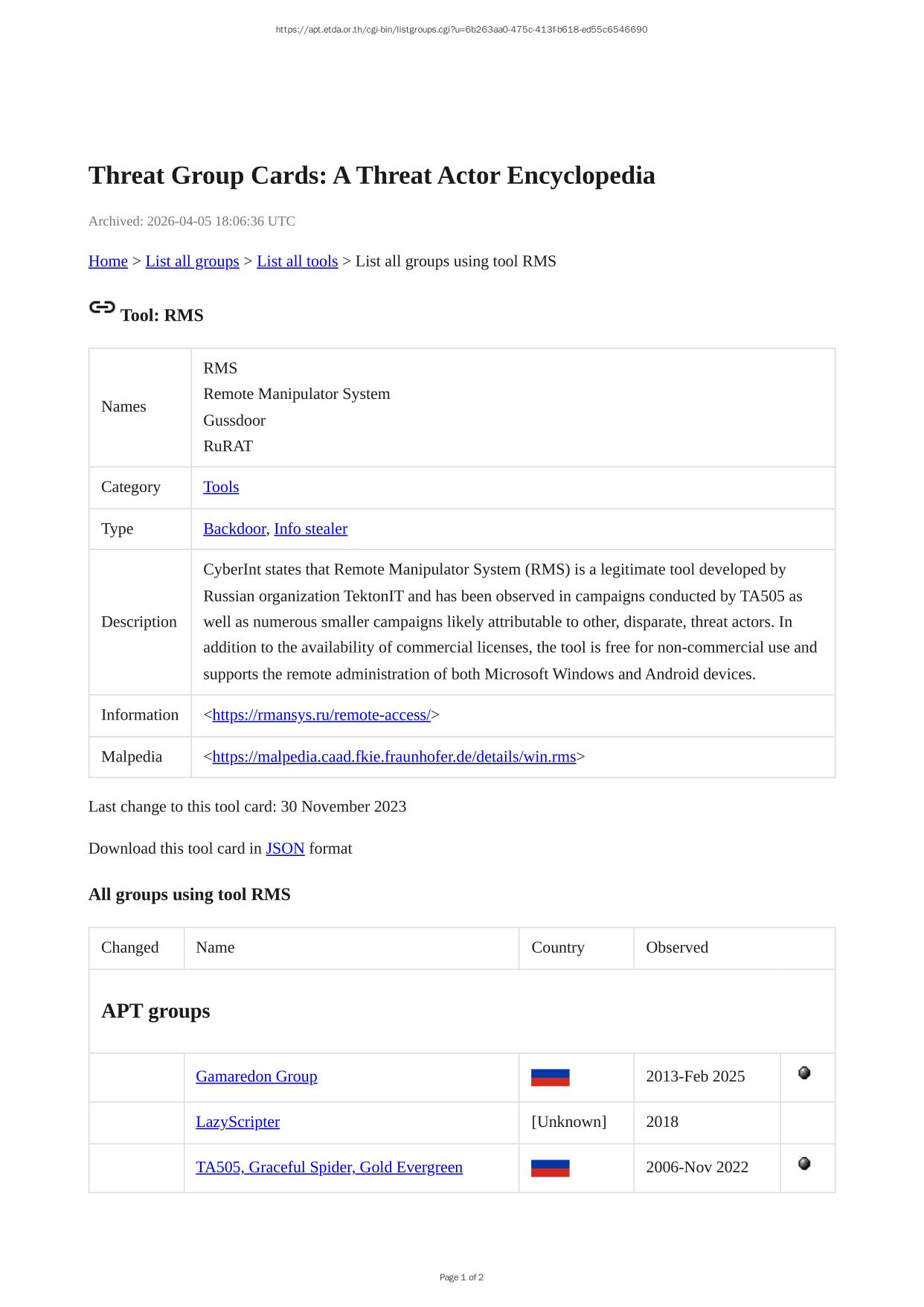Viewport: 924px width, 1307px height.
Task: Open the Gamaredon Group page
Action: point(256,1076)
